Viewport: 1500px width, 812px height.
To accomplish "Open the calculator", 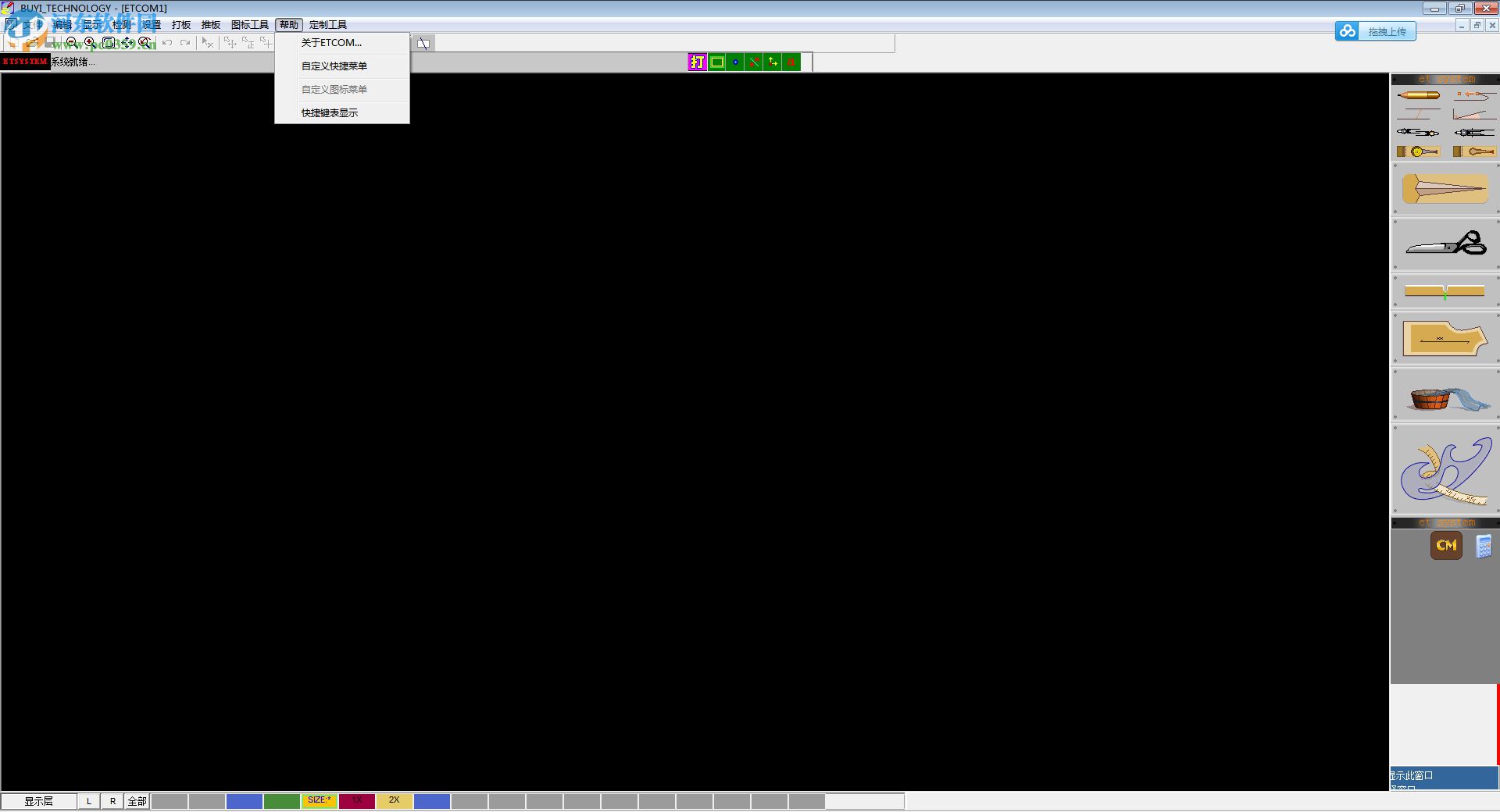I will tap(1484, 546).
